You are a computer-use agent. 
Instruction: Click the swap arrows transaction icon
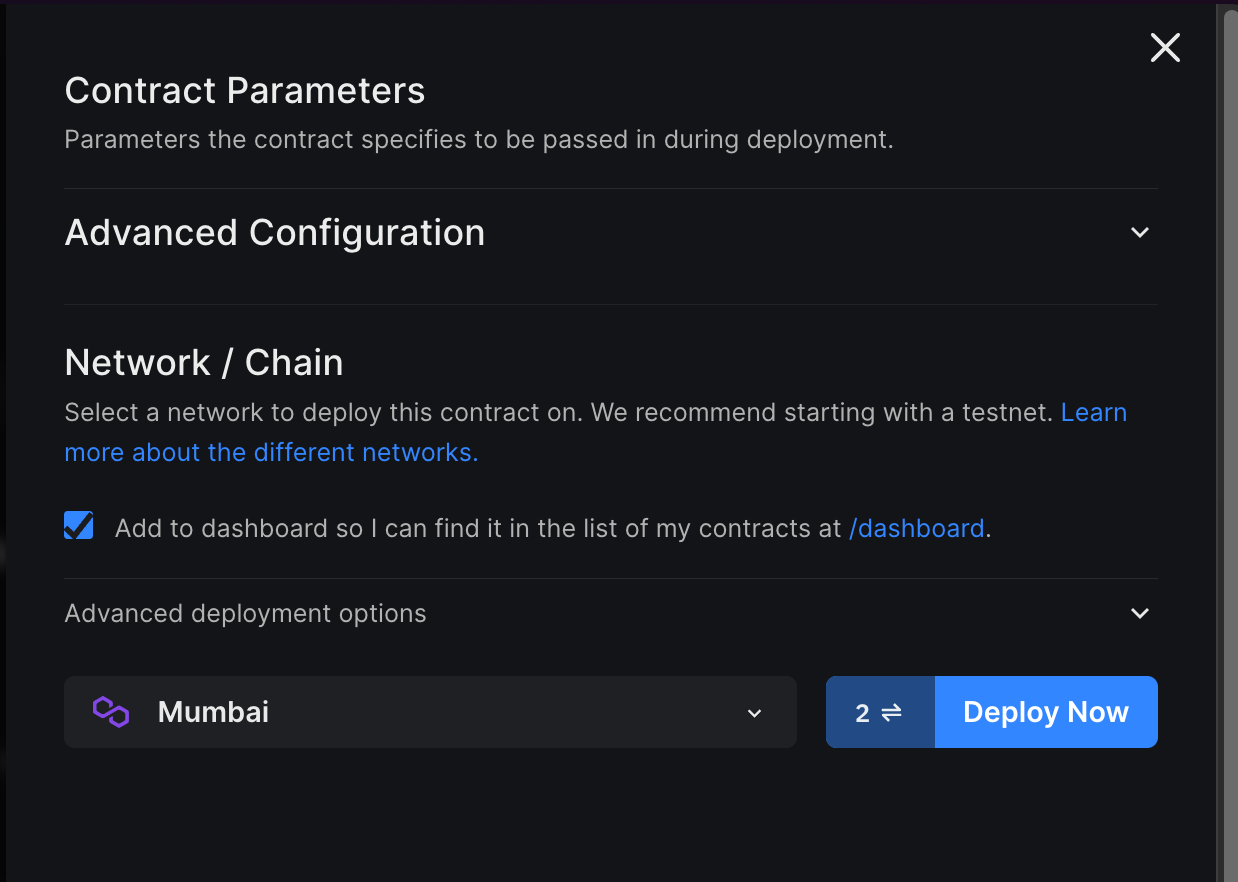coord(892,712)
